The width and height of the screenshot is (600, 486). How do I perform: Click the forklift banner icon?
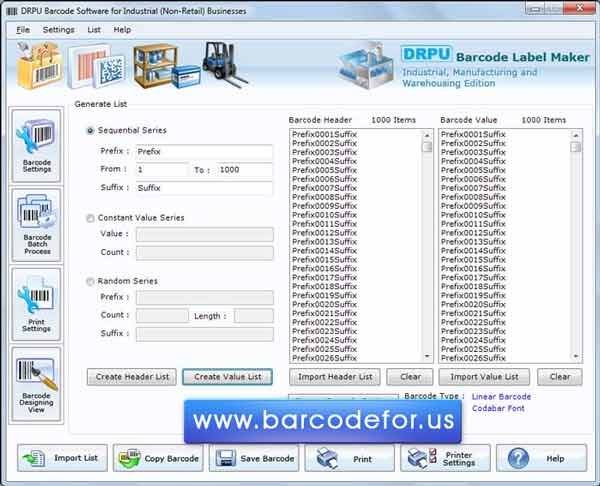click(225, 63)
